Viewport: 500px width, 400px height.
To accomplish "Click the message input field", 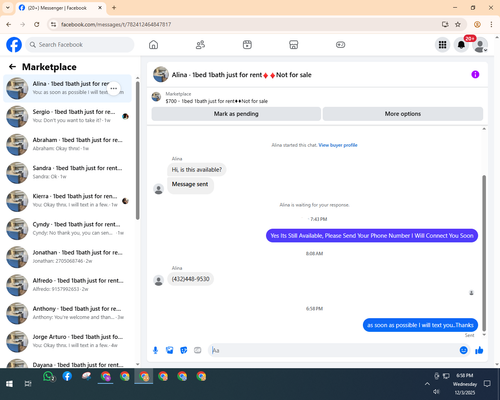I will [333, 350].
